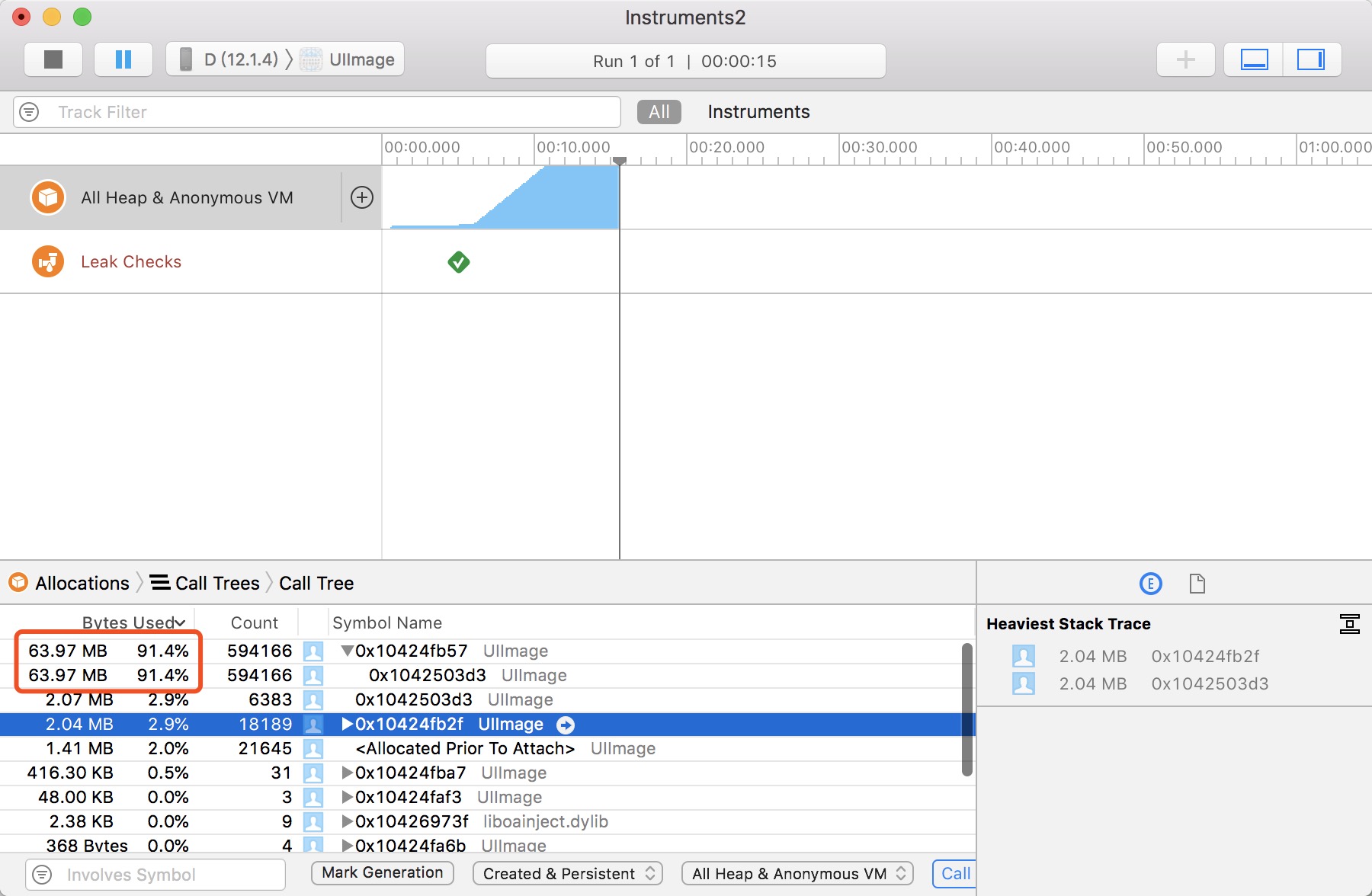Click the Mark Generation button
1372x896 pixels.
point(383,872)
